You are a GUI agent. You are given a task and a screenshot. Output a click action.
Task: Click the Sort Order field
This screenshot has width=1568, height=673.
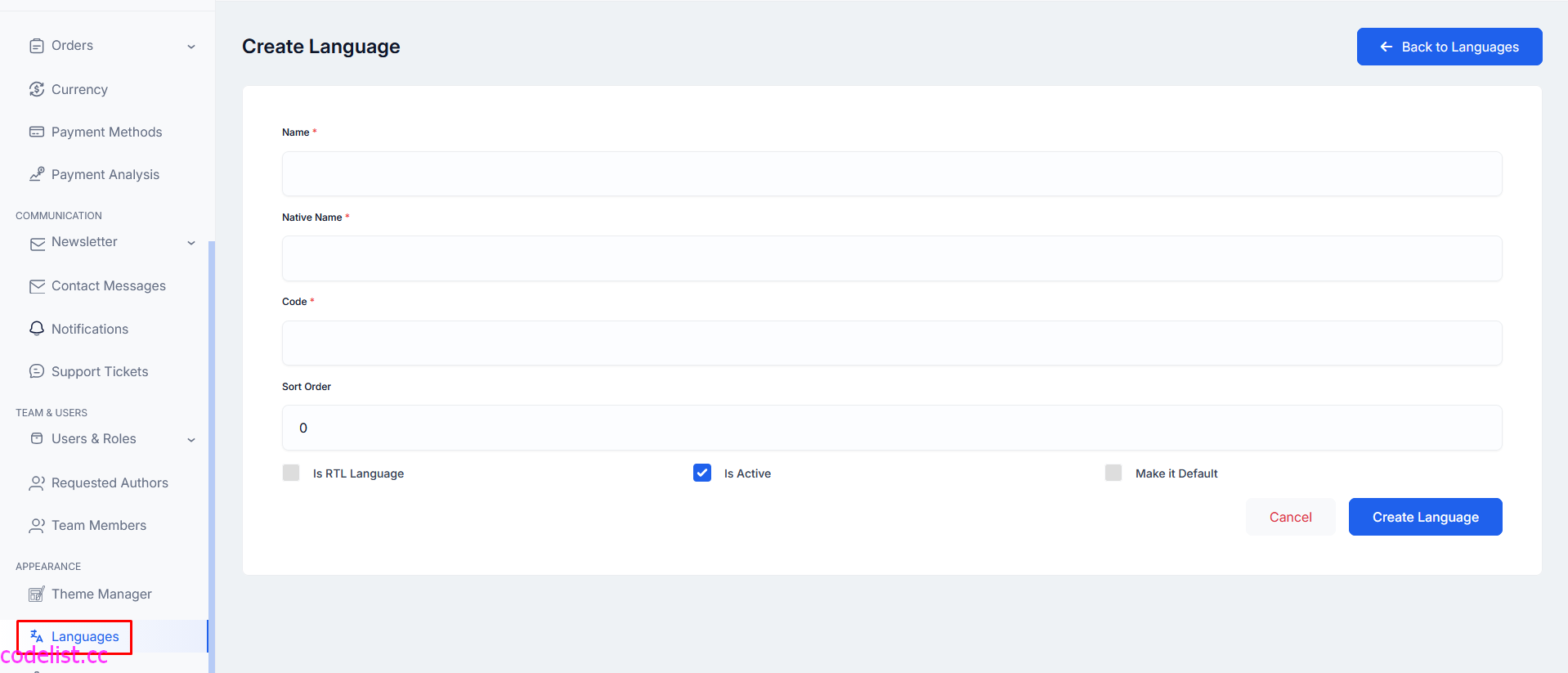pos(892,428)
